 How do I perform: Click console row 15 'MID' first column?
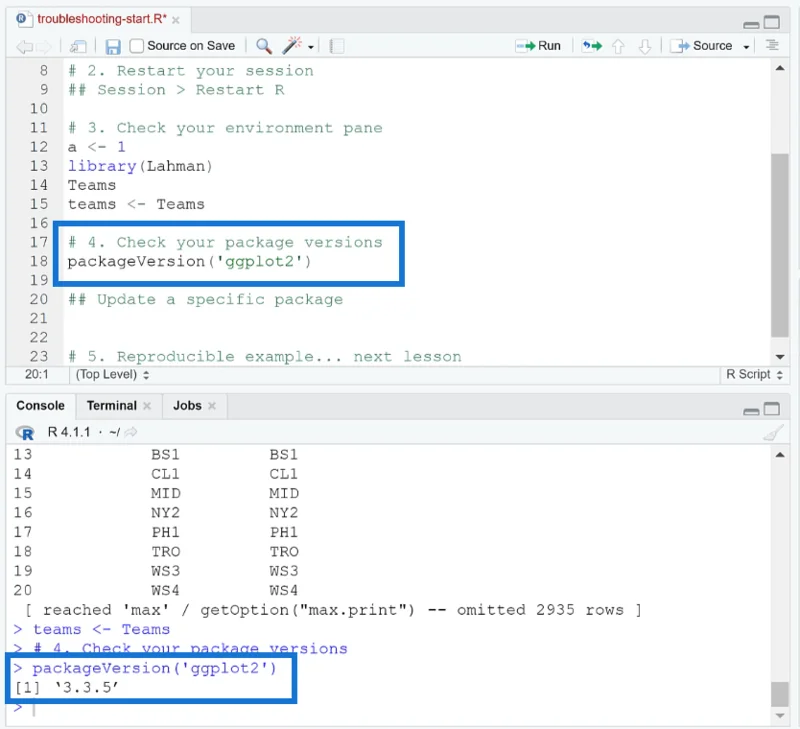pos(166,493)
